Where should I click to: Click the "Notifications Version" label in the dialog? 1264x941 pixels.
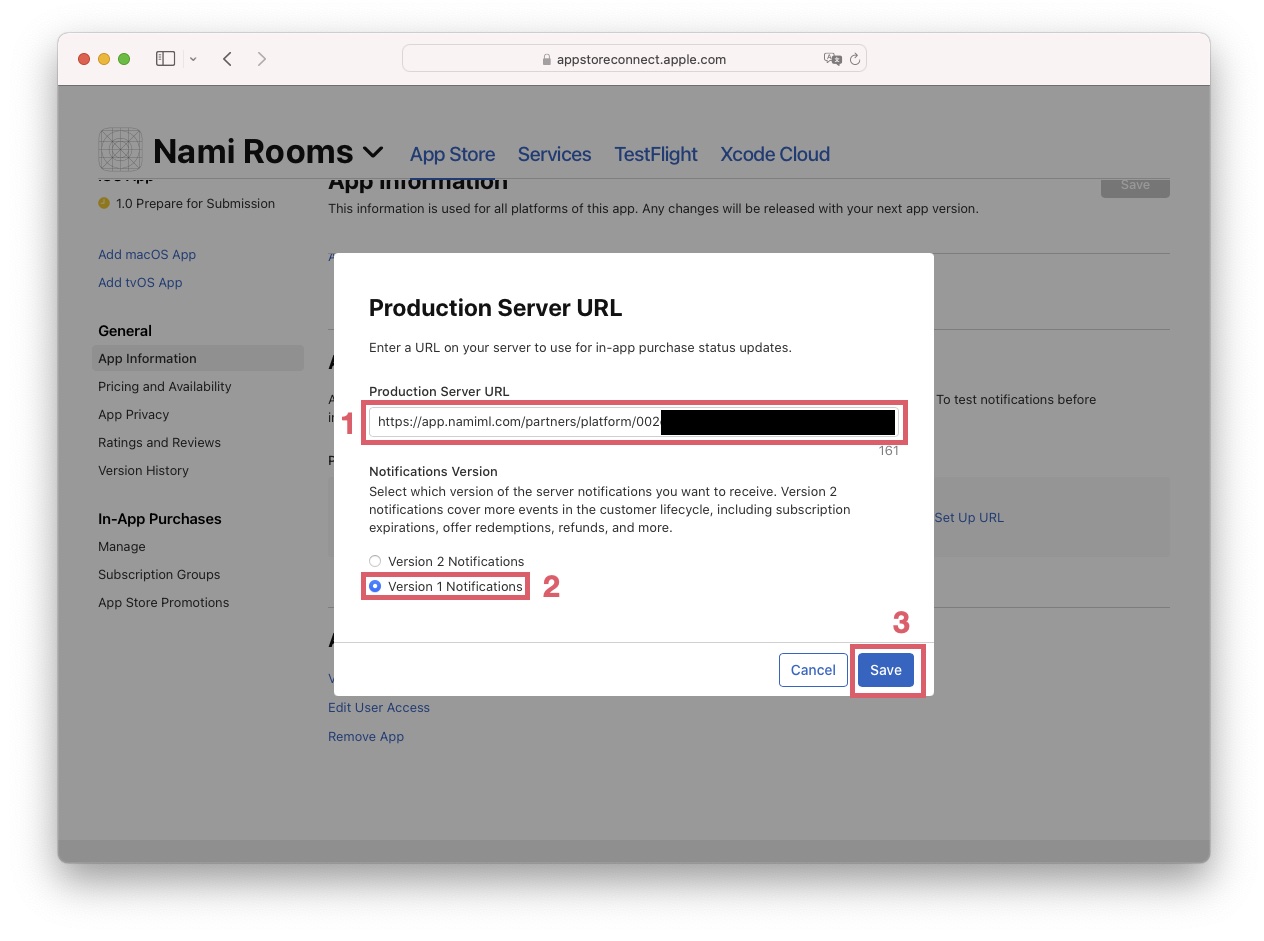point(433,471)
